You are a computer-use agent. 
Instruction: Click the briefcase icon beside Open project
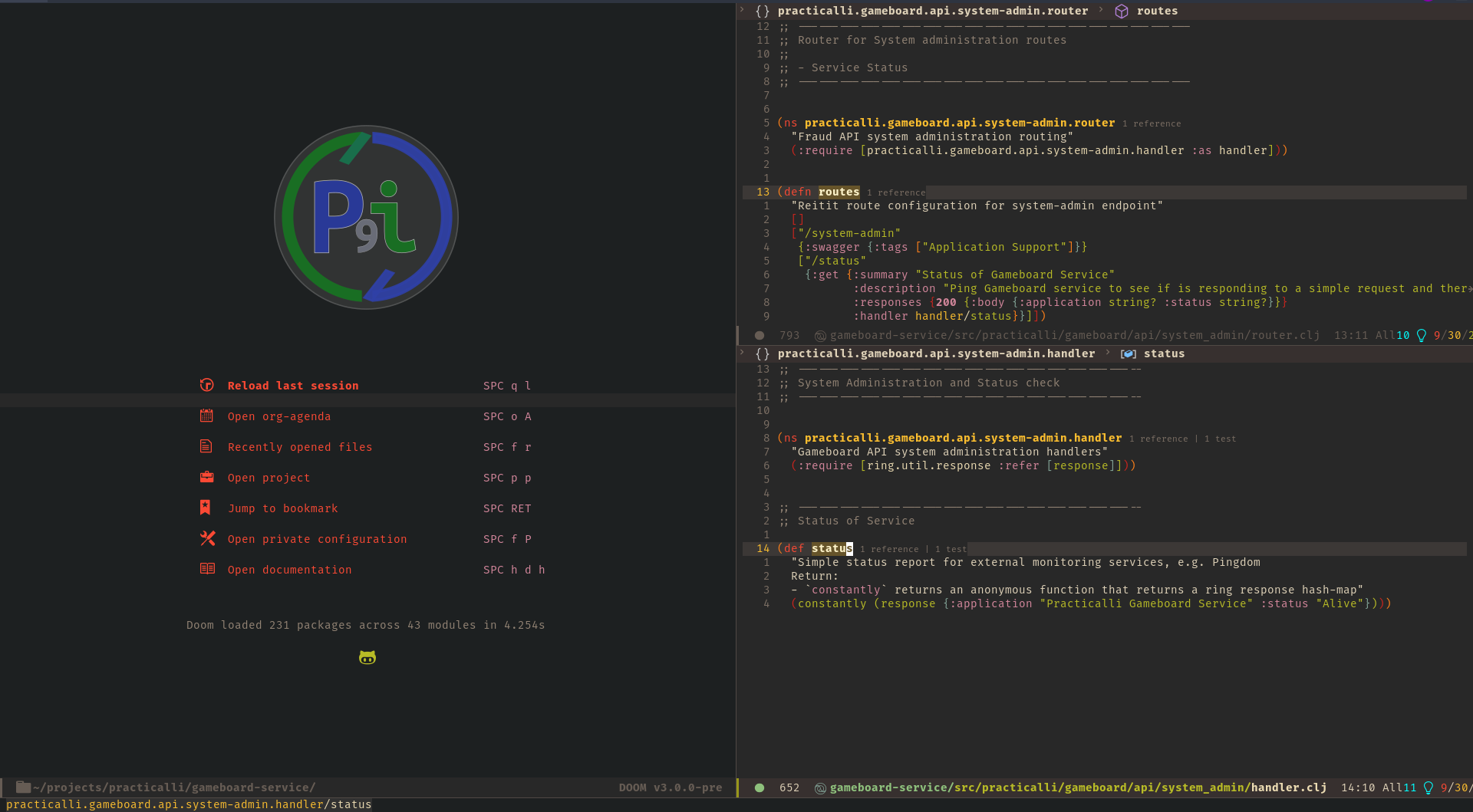pos(207,477)
